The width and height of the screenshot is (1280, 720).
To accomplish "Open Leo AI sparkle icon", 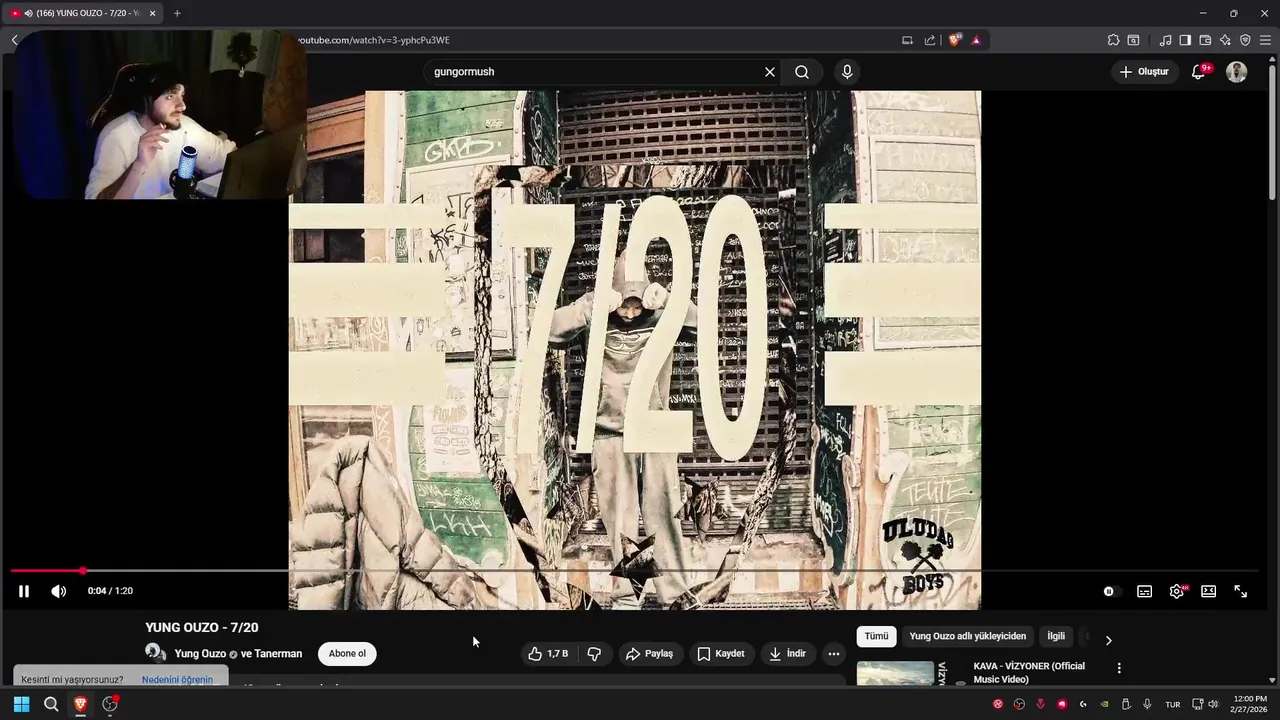I will coord(1225,40).
